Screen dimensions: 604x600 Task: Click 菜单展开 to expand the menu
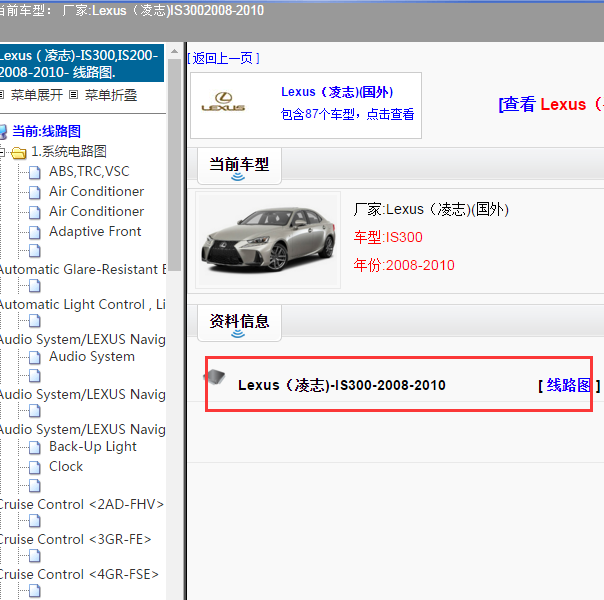click(x=37, y=95)
